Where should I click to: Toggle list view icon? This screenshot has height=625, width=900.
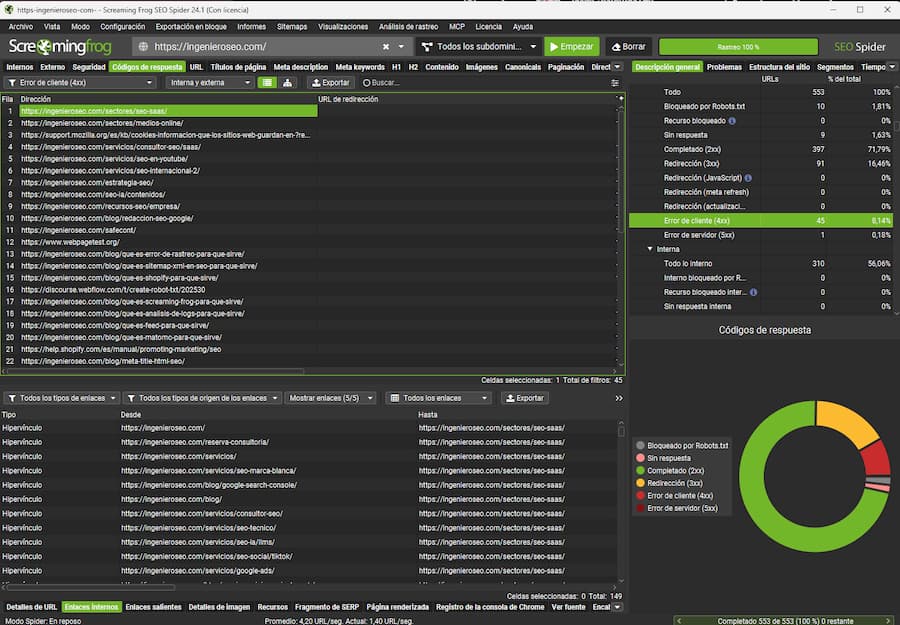click(x=267, y=83)
